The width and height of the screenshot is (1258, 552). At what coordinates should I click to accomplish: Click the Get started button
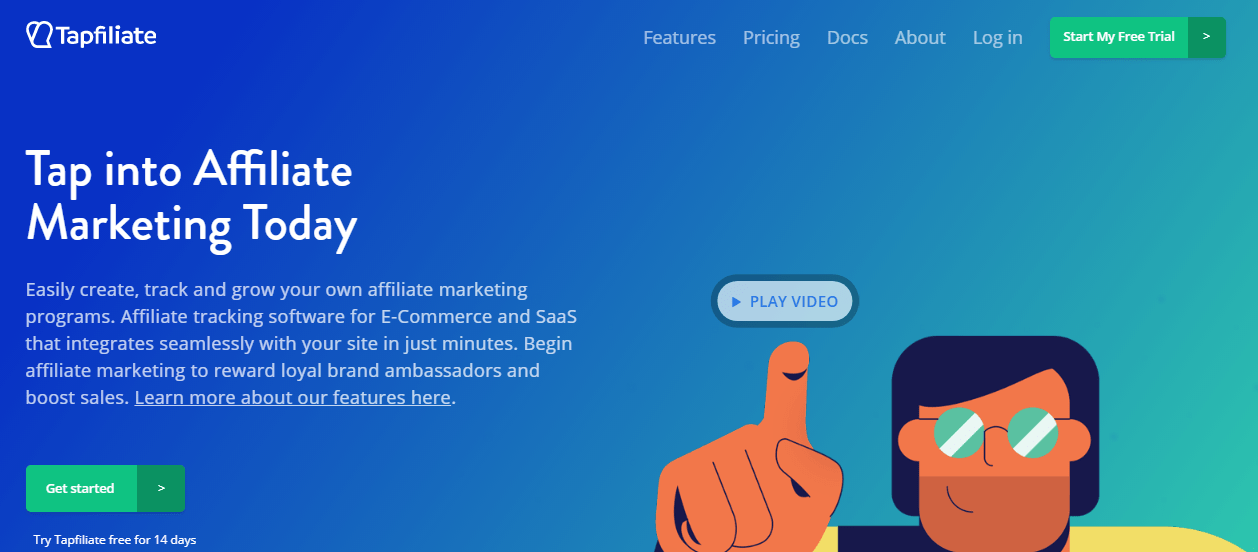[105, 488]
